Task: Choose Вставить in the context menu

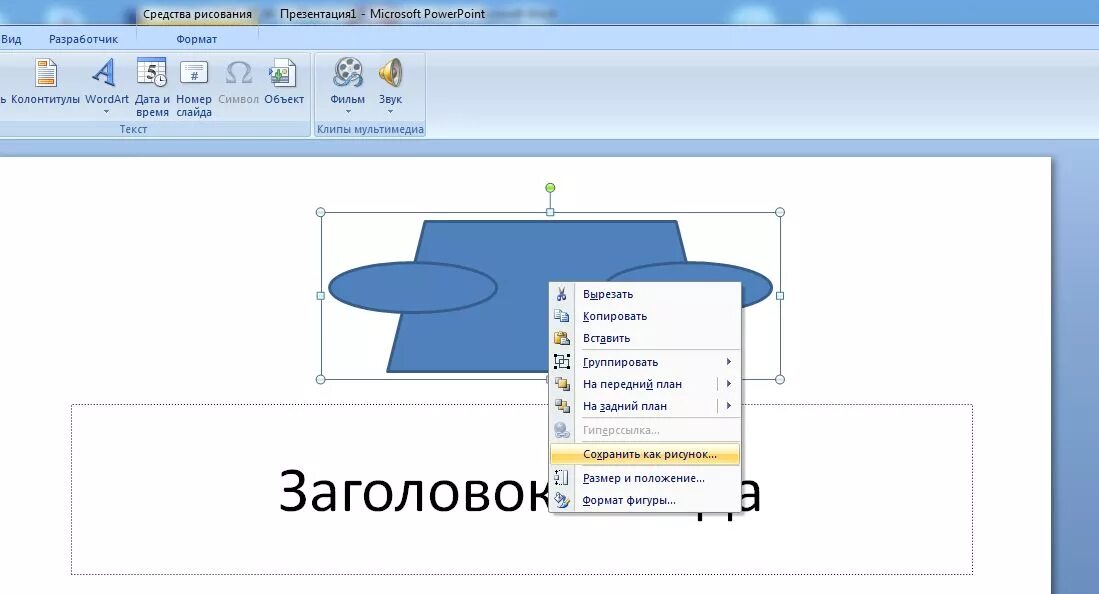Action: tap(645, 338)
